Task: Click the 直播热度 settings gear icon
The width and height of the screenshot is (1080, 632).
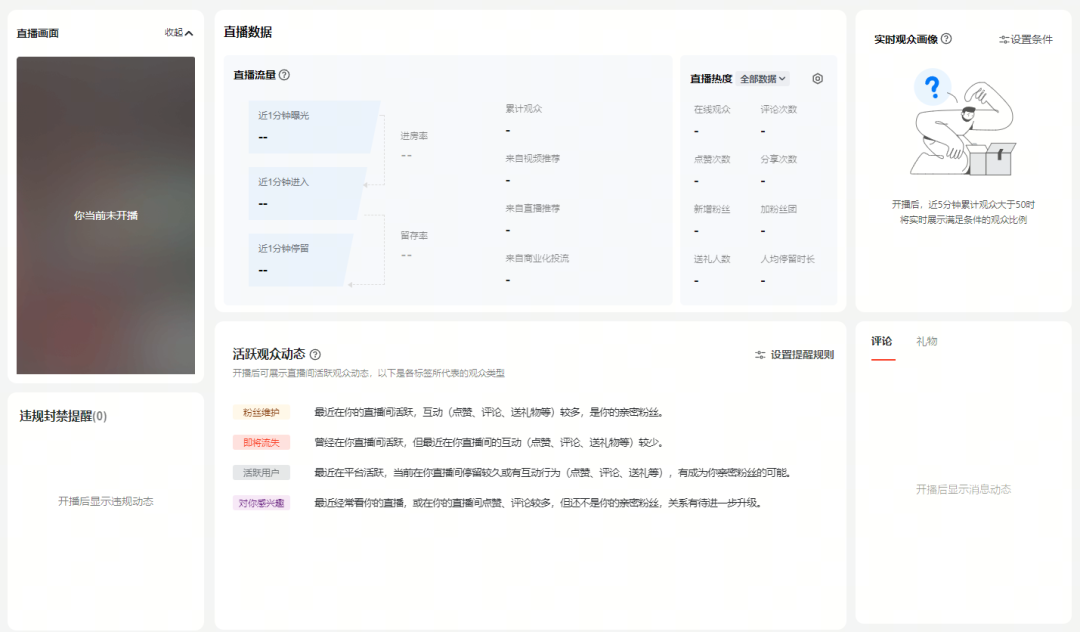Action: pos(816,79)
